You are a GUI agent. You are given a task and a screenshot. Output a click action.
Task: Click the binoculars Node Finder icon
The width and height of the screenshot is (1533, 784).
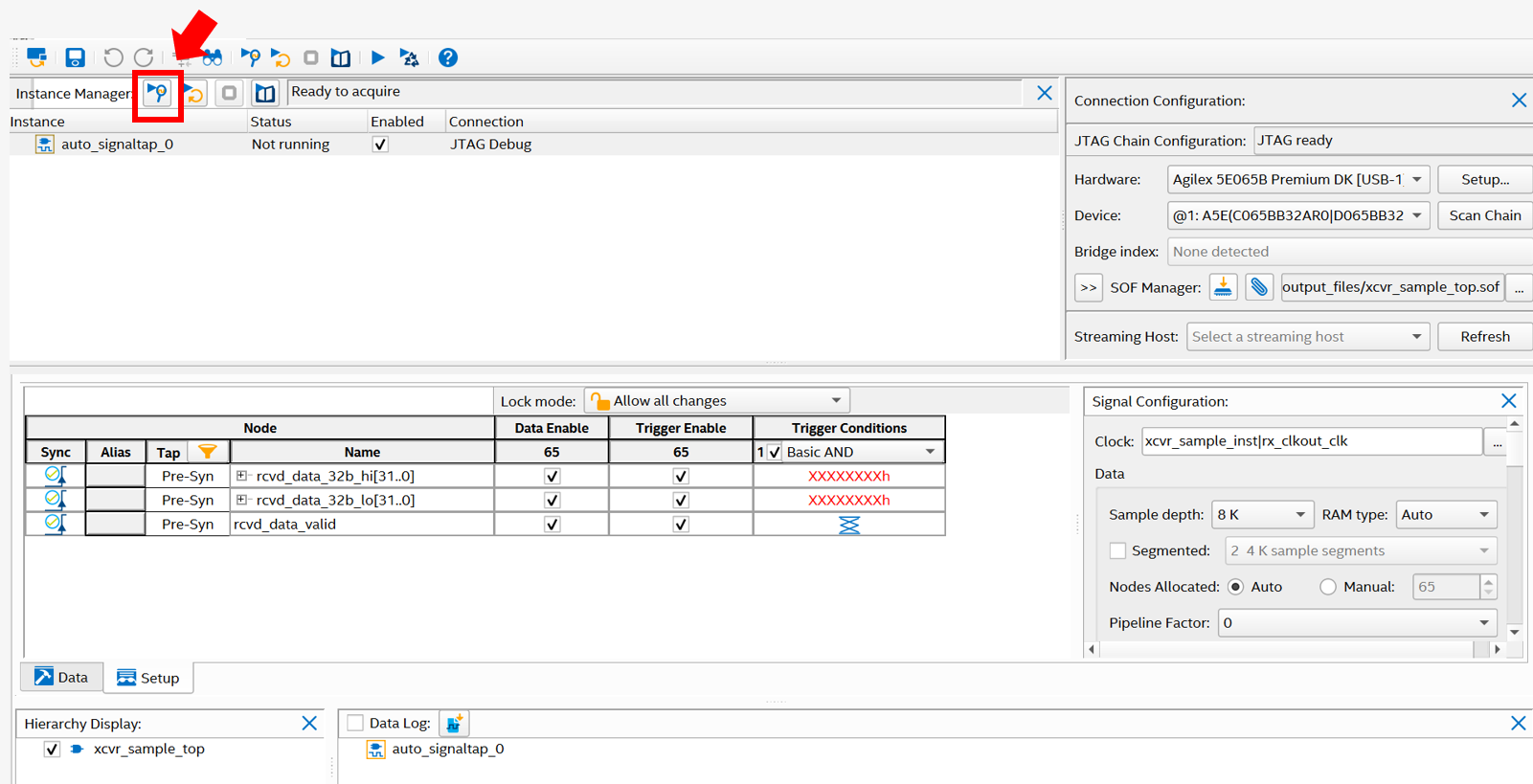pyautogui.click(x=213, y=57)
